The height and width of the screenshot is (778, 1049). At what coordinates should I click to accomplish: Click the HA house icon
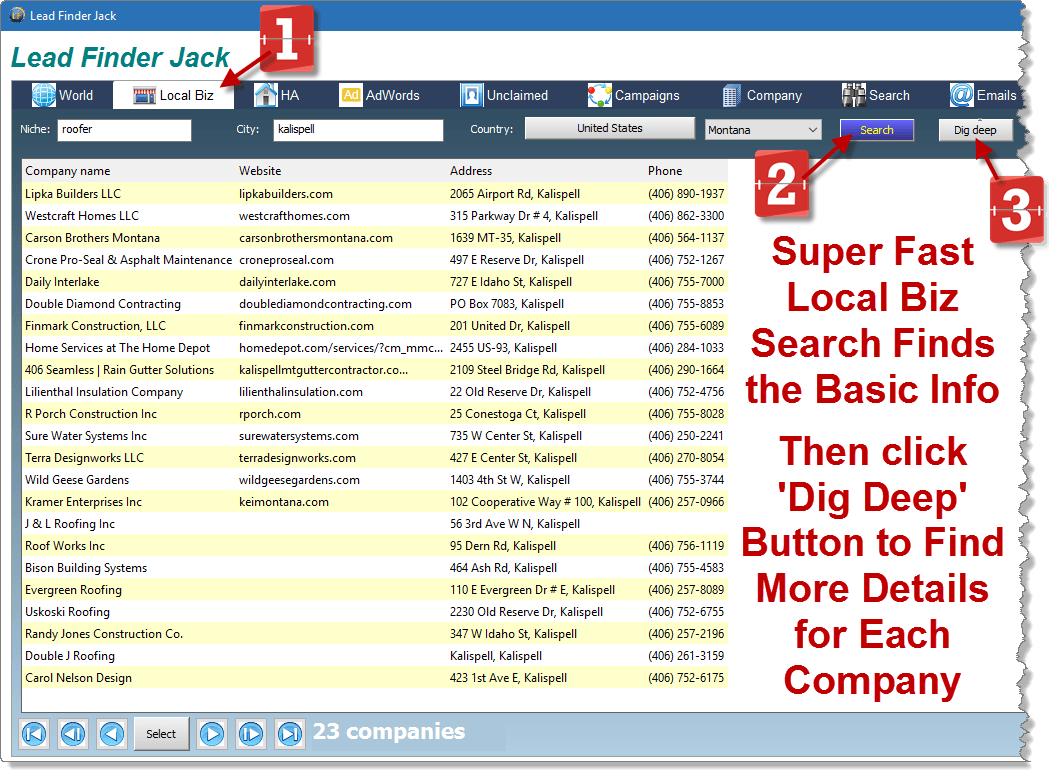pos(265,95)
